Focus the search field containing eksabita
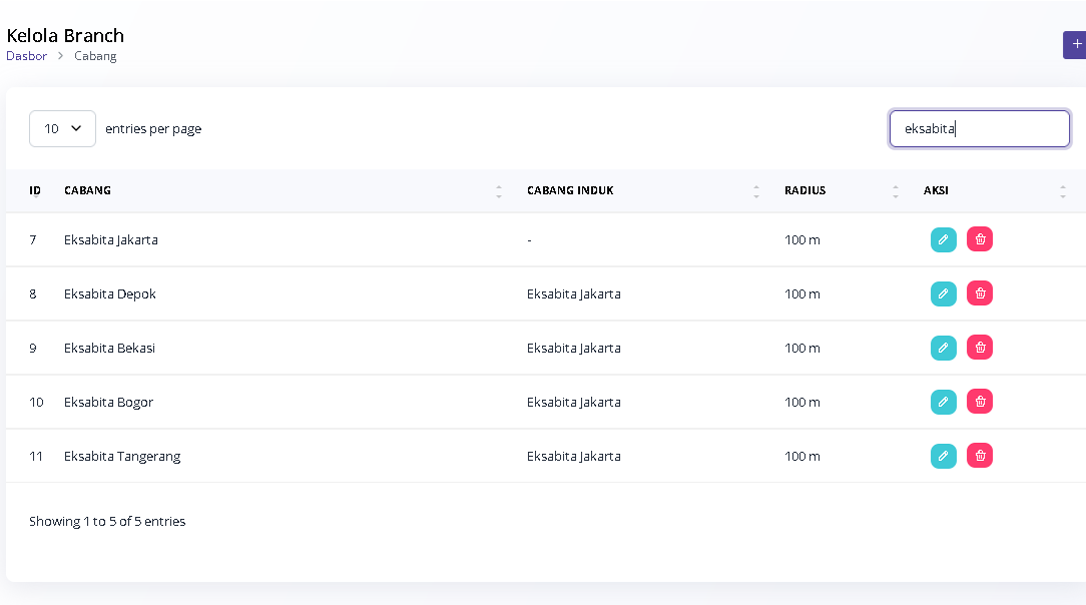This screenshot has width=1086, height=605. [x=979, y=129]
